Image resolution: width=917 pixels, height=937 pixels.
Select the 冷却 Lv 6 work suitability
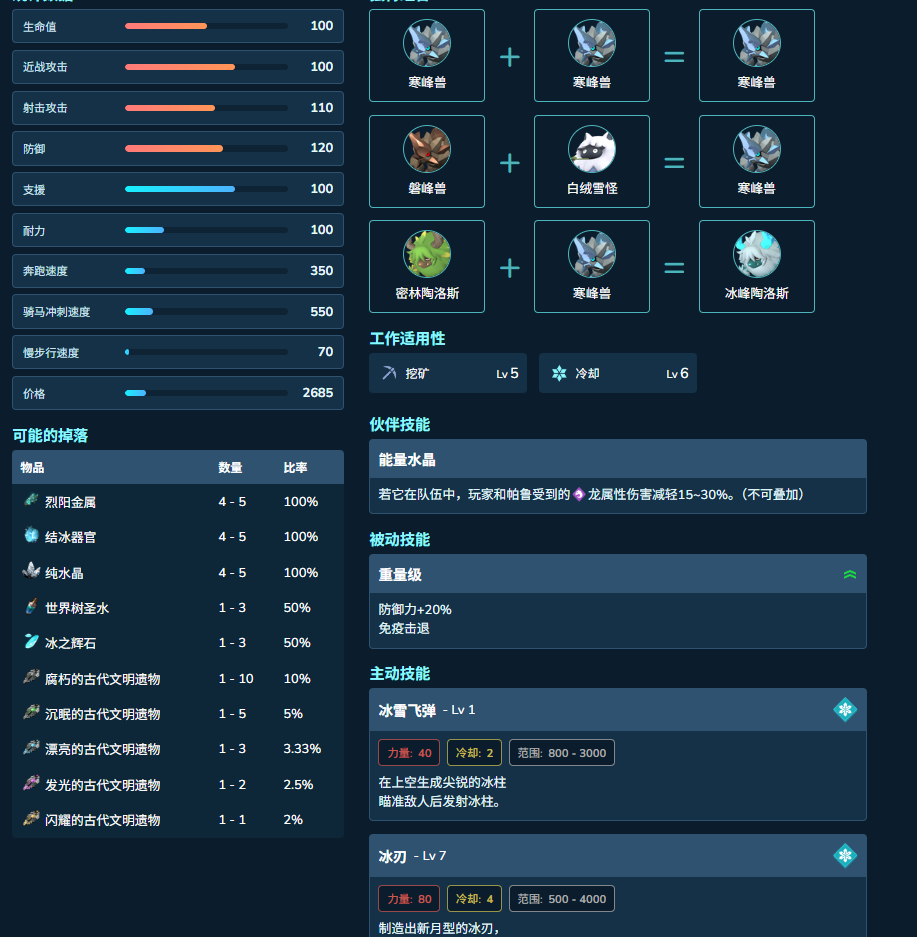click(618, 373)
